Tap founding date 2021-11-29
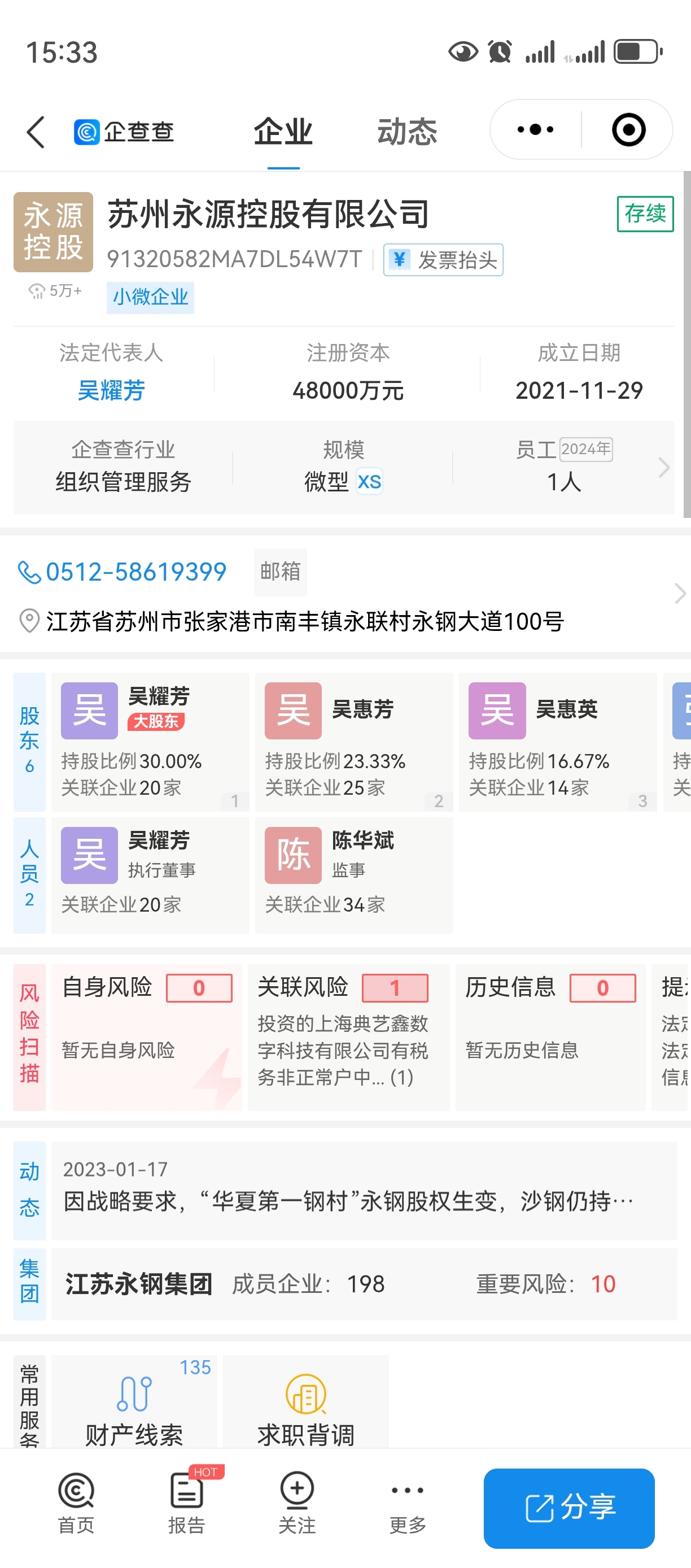691x1568 pixels. pos(579,390)
